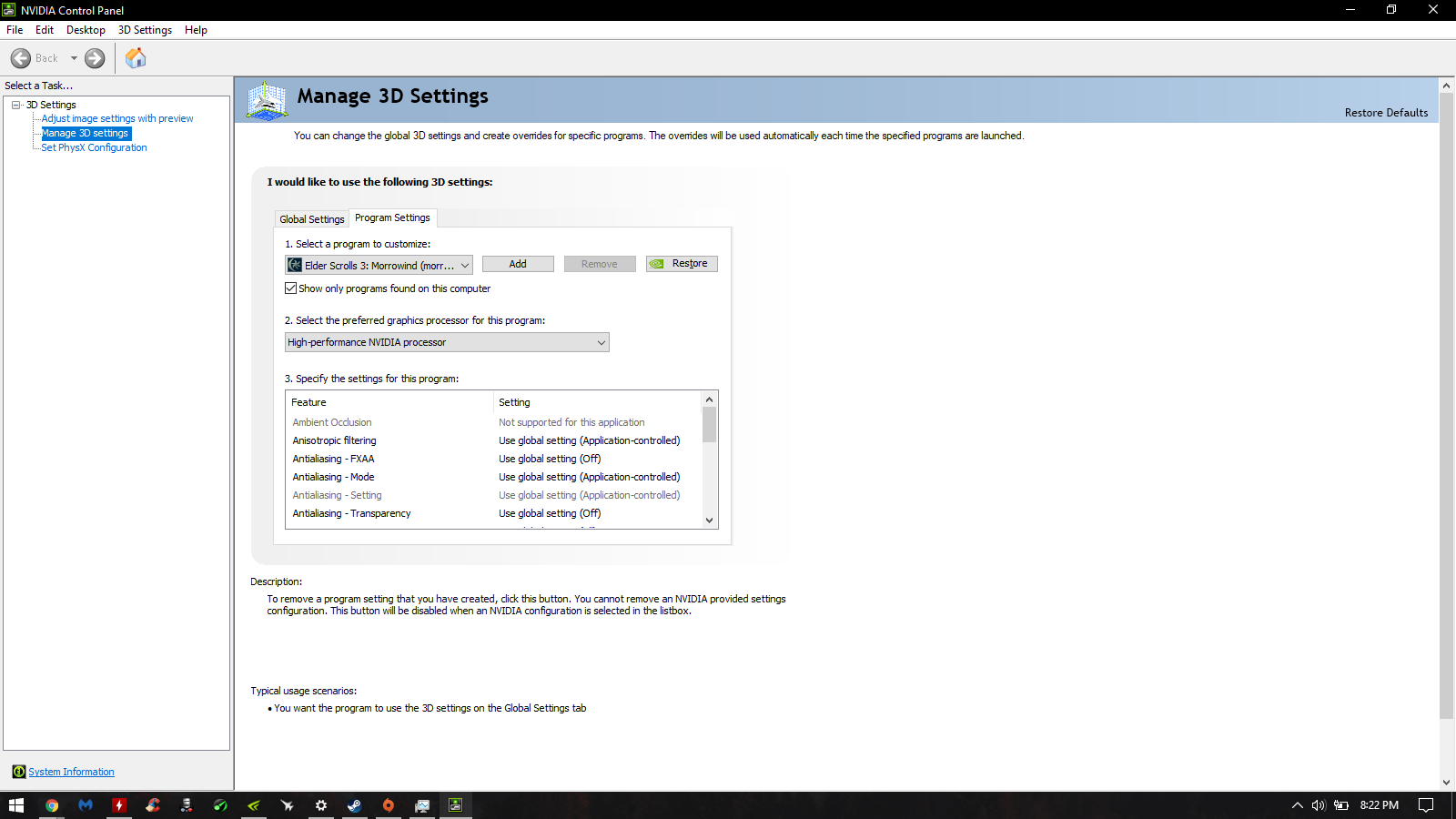Screen dimensions: 1456x819
Task: Click main page scroll-up arrow
Action: tap(1446, 86)
